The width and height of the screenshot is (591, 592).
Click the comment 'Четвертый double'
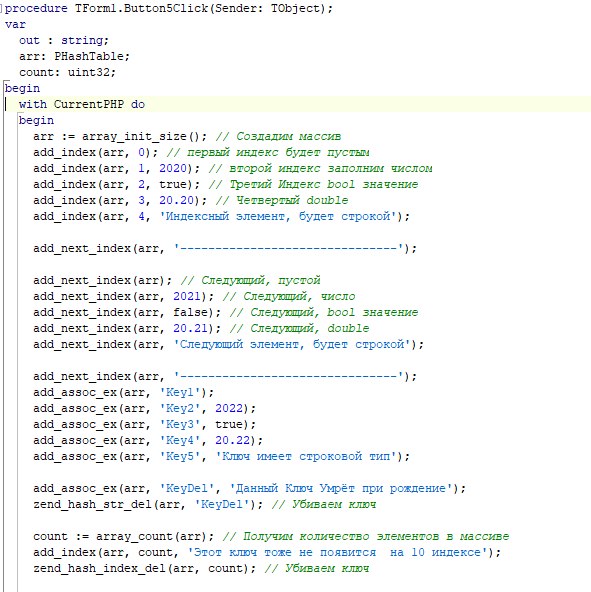click(x=281, y=200)
